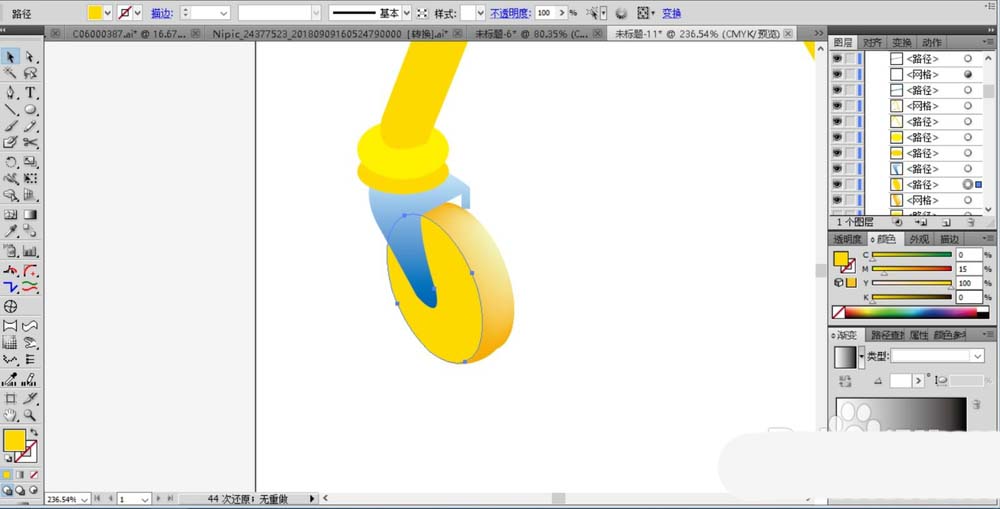Choose the Column Graph tool

(x=30, y=251)
